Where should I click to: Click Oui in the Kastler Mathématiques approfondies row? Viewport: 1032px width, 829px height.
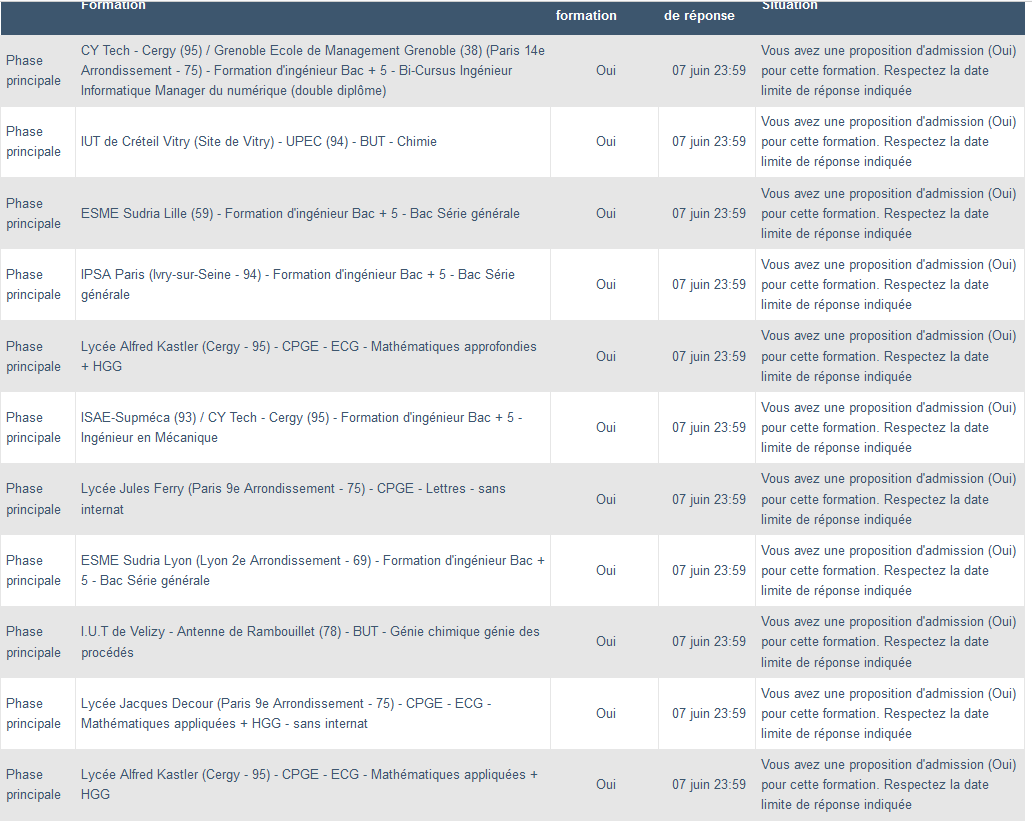(606, 356)
